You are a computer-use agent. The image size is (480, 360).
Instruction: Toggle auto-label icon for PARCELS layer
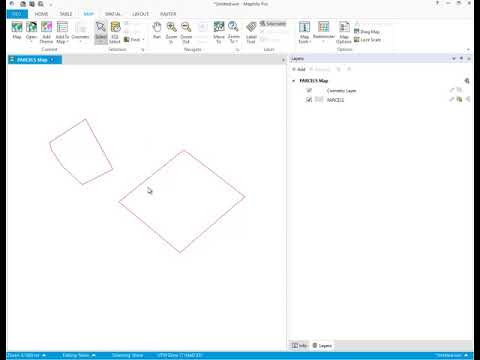tap(468, 99)
